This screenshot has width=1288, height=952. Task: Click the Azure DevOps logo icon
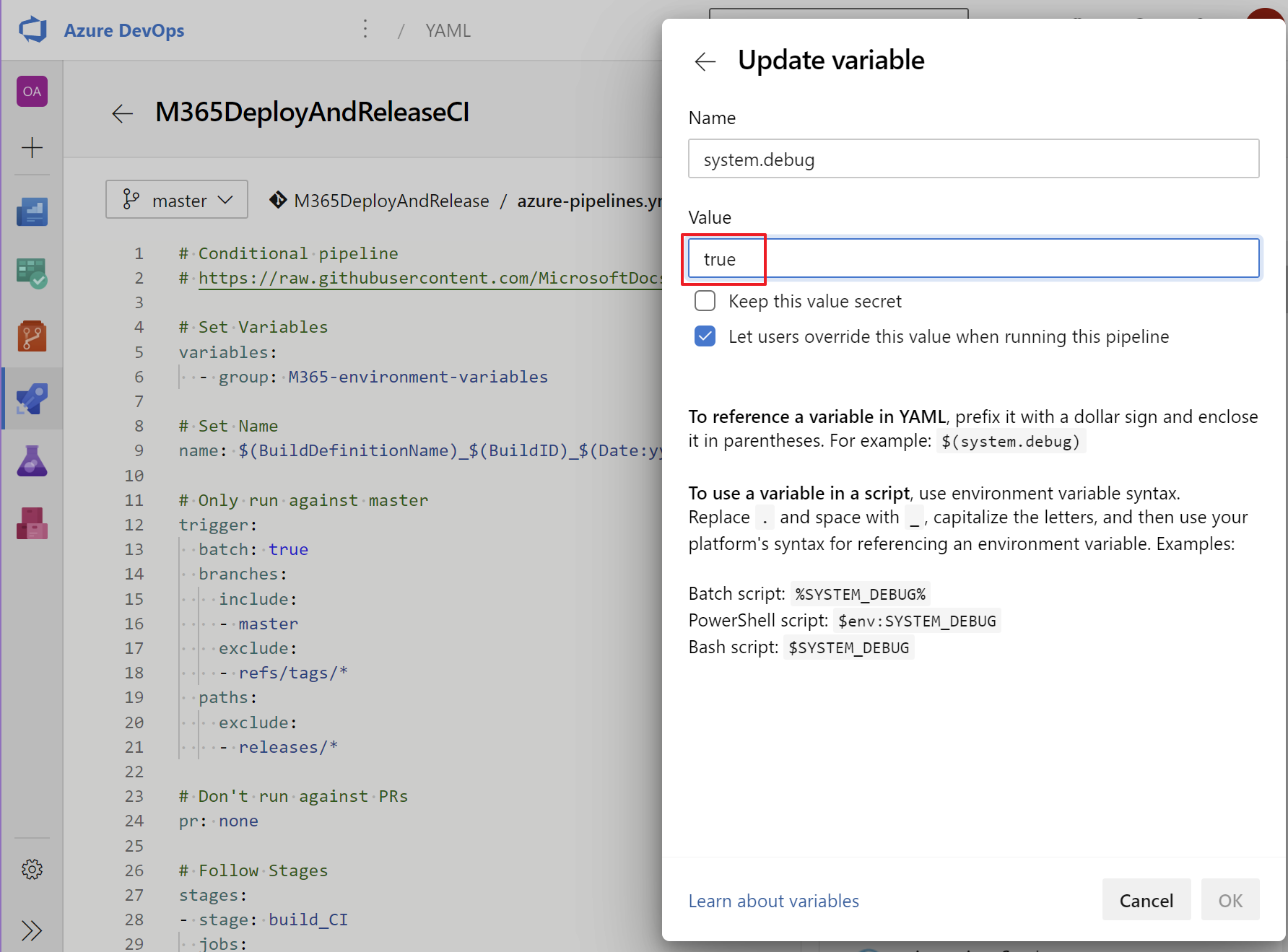tap(32, 30)
